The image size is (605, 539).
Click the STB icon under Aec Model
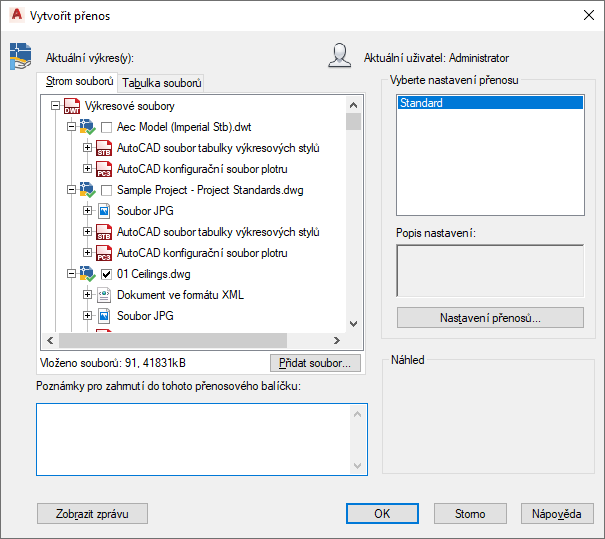(103, 148)
